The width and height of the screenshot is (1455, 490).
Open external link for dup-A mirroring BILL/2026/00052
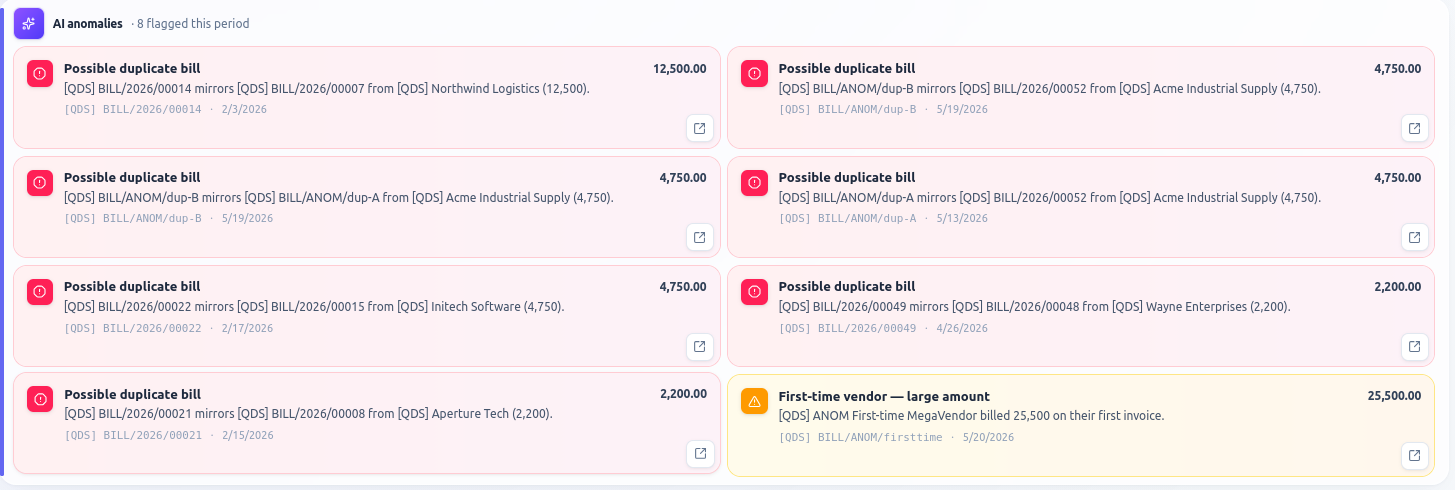pyautogui.click(x=1414, y=237)
